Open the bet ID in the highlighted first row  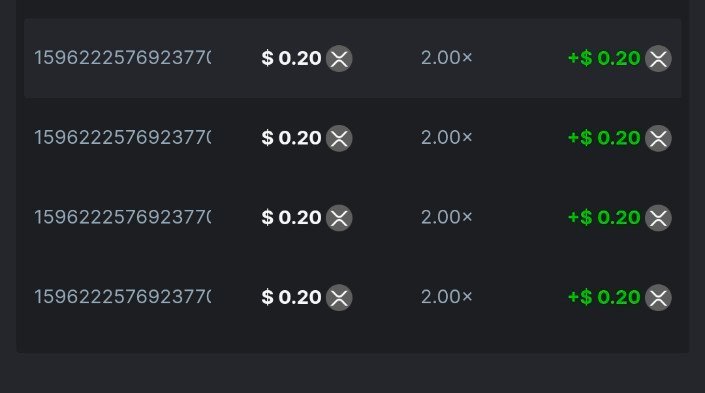click(x=123, y=58)
